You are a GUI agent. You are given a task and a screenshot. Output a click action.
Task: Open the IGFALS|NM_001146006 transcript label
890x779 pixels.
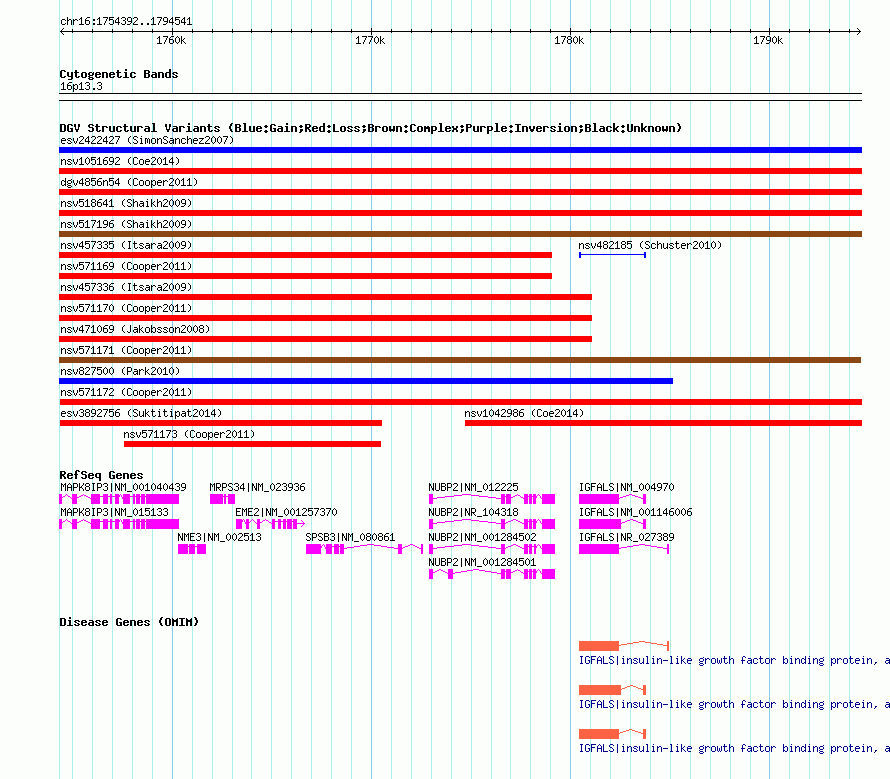635,512
